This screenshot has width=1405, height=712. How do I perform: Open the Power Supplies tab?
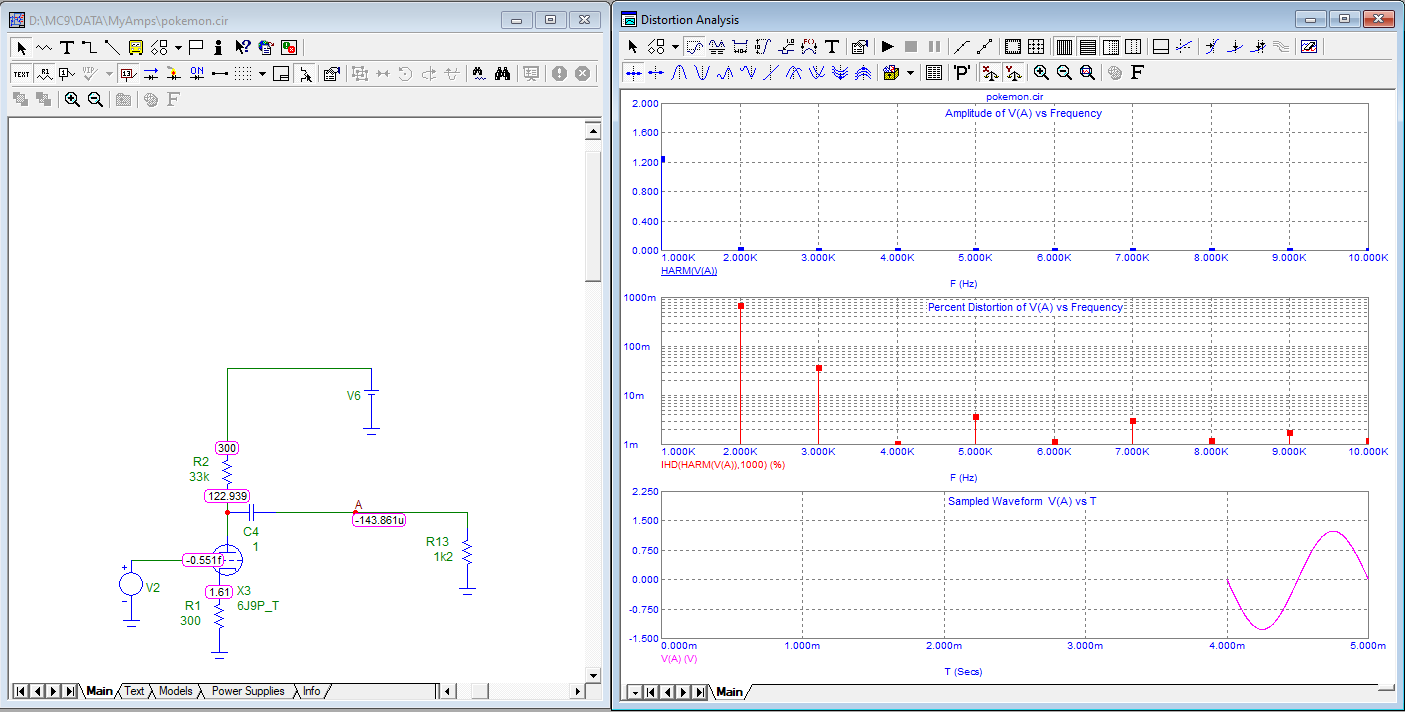(x=248, y=691)
